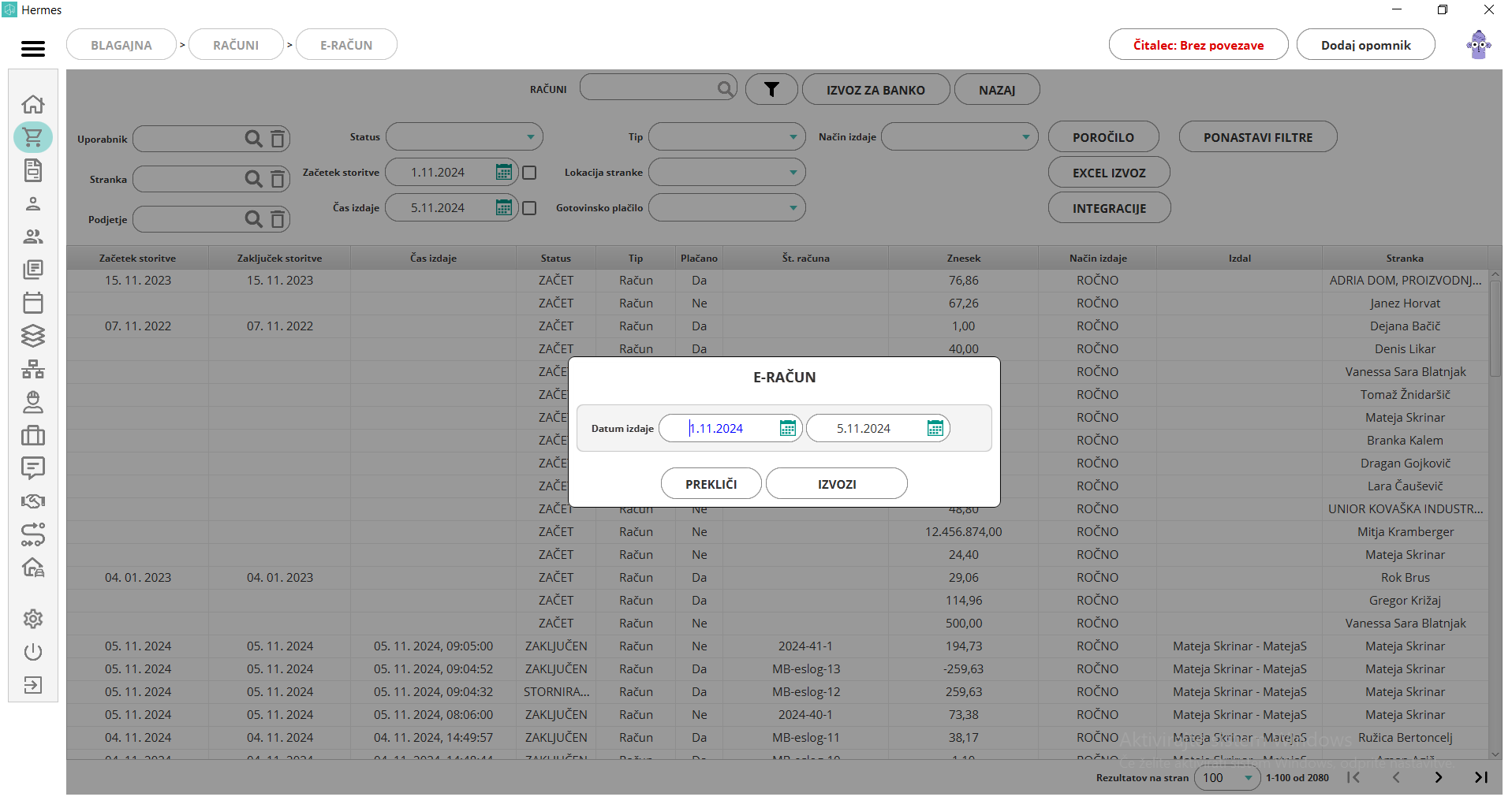This screenshot has height=808, width=1512.
Task: Expand the Gotovinsko plačilo dropdown
Action: (x=726, y=207)
